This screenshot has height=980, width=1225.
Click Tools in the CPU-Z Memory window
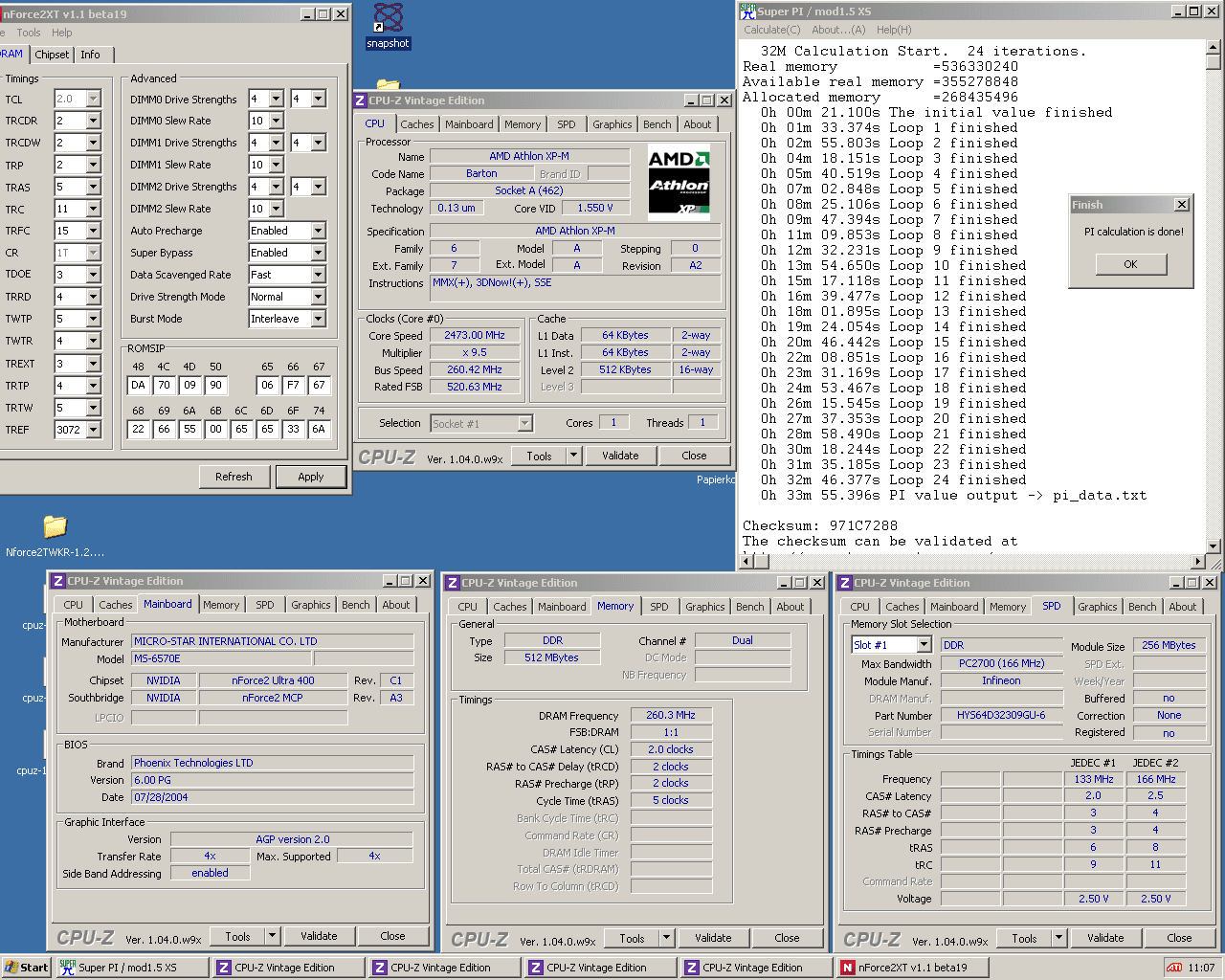pyautogui.click(x=632, y=938)
